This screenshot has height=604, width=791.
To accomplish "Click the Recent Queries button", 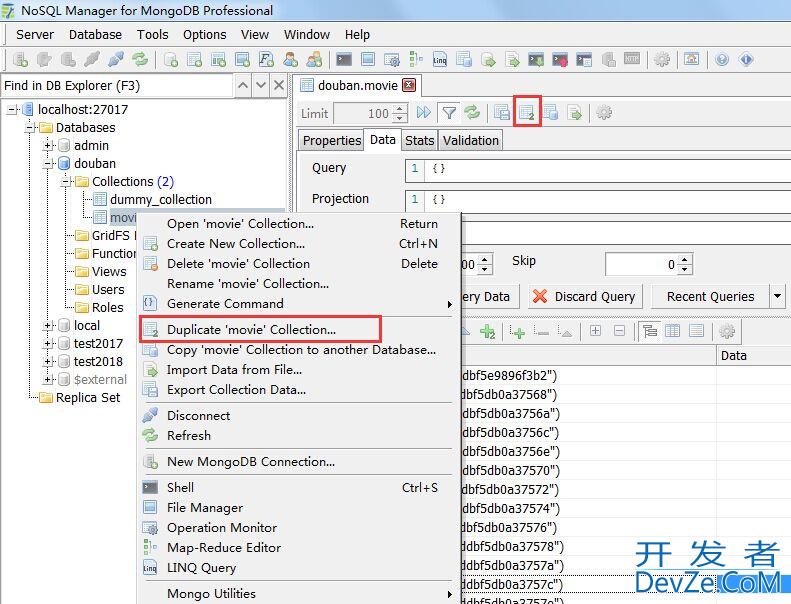I will coord(710,296).
